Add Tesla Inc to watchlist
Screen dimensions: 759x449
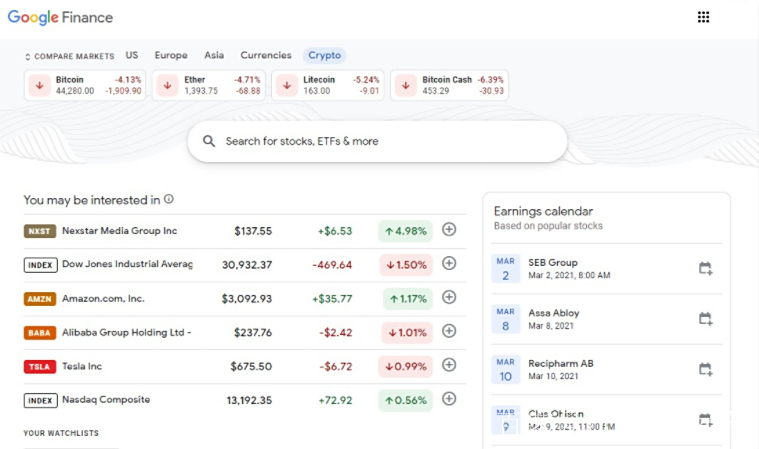coord(449,366)
